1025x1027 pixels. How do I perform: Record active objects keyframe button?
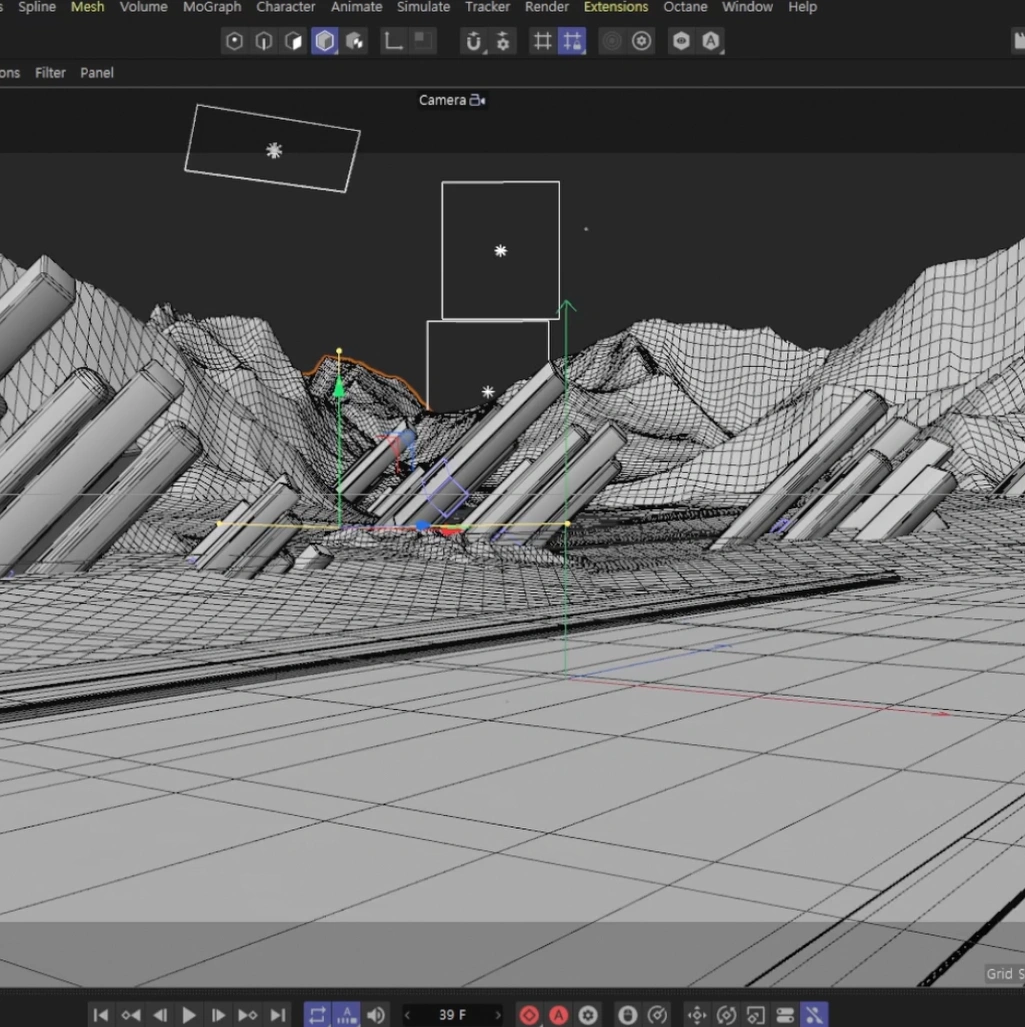click(529, 1015)
